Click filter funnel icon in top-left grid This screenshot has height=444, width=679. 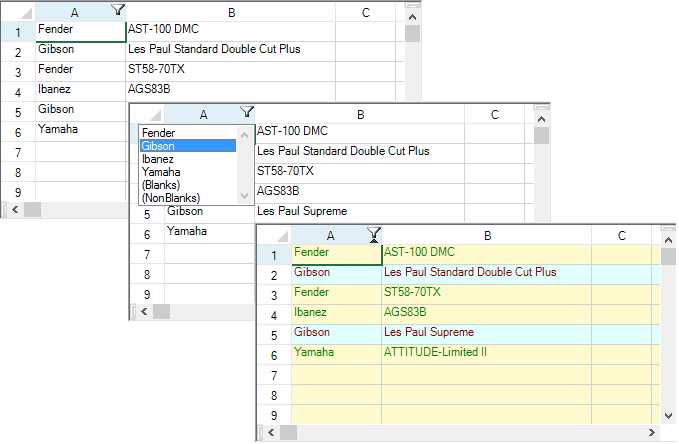click(x=119, y=11)
